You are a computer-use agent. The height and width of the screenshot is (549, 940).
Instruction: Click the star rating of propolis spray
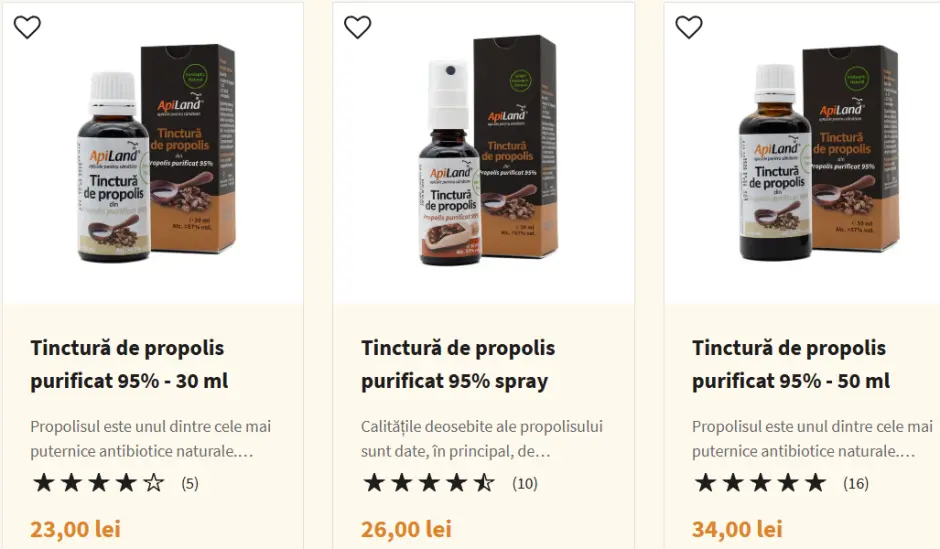[x=429, y=484]
